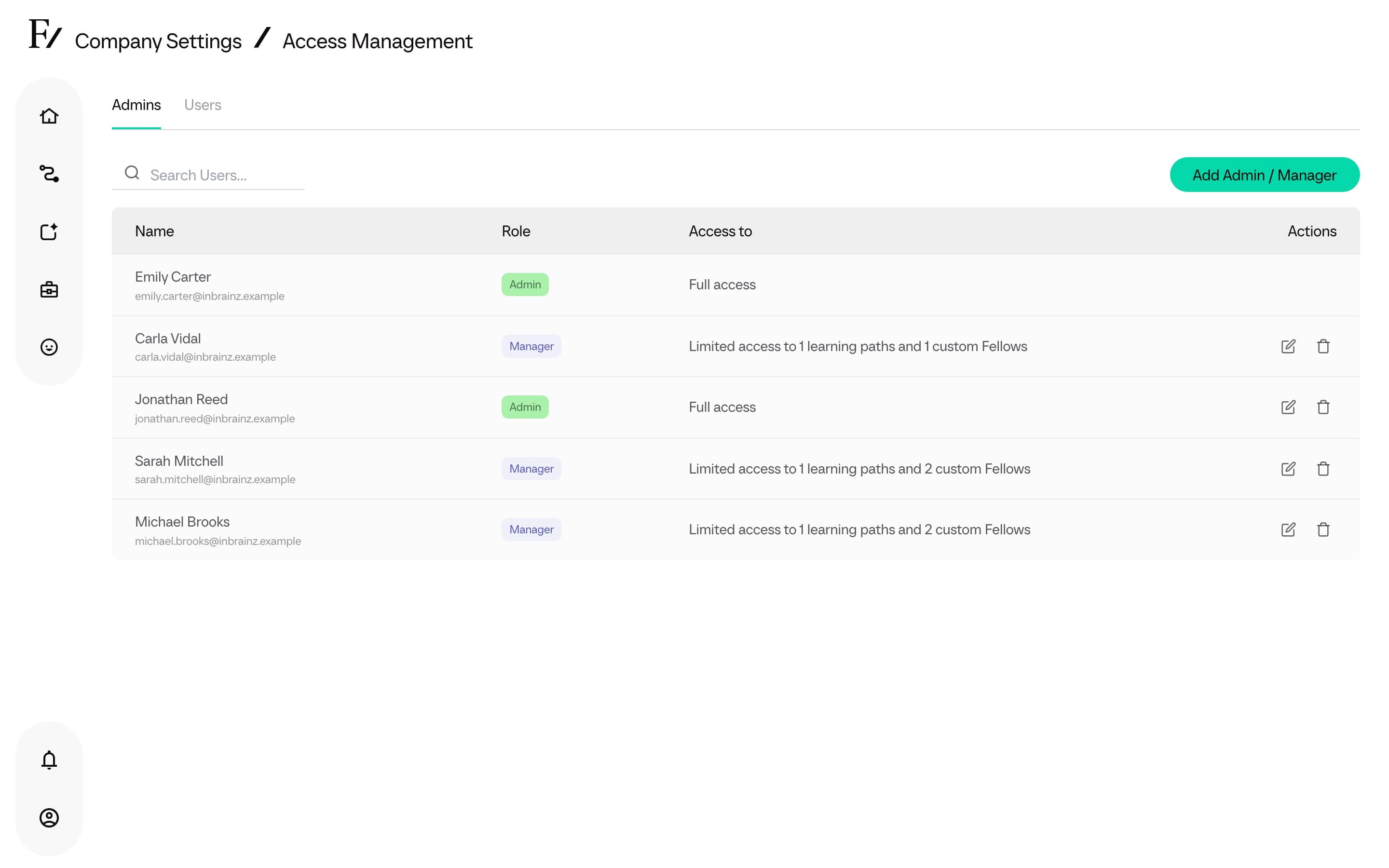Delete Michael Brooks from admins

[1323, 530]
